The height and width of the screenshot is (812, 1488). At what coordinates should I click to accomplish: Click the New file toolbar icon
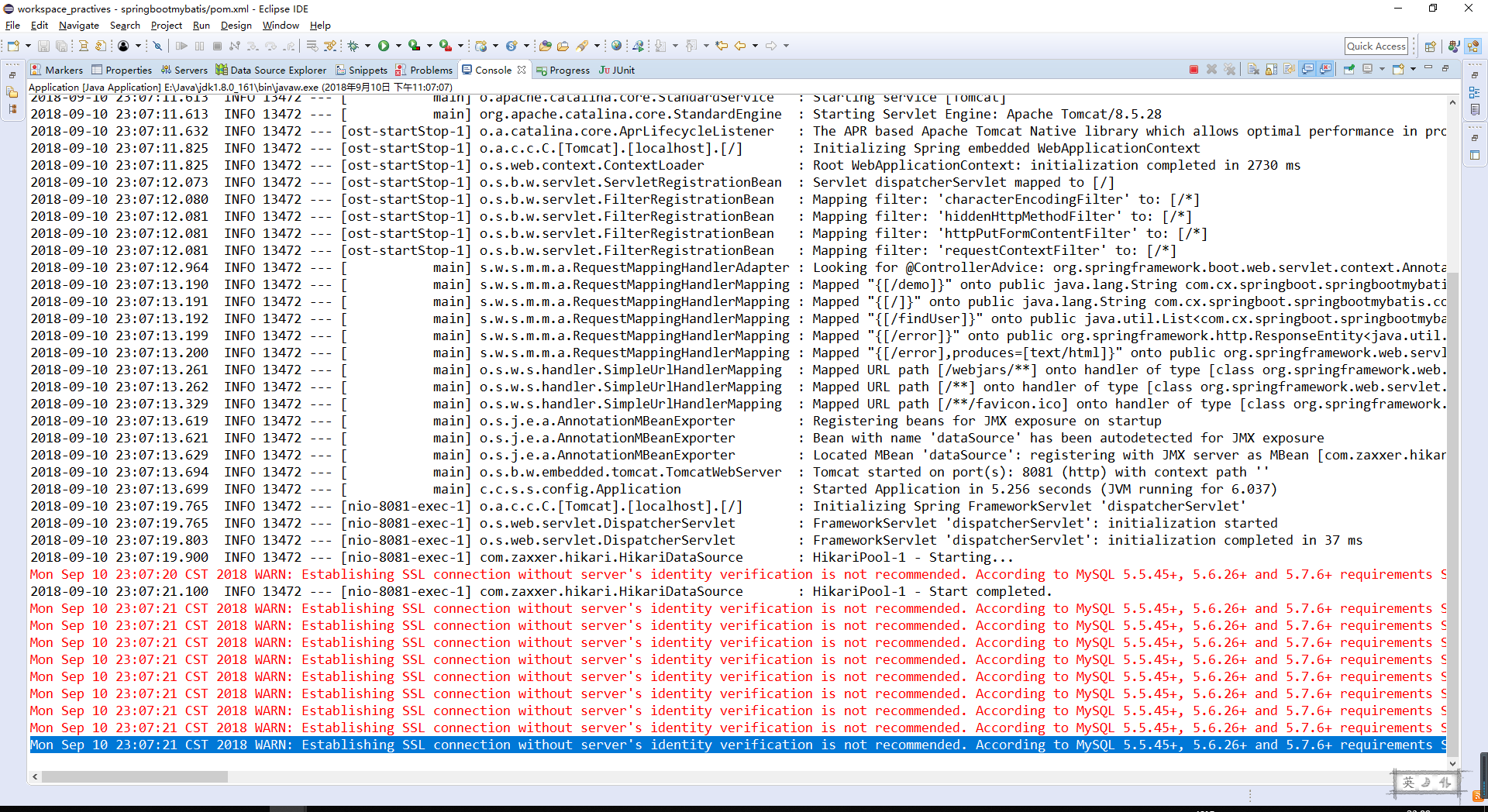13,46
